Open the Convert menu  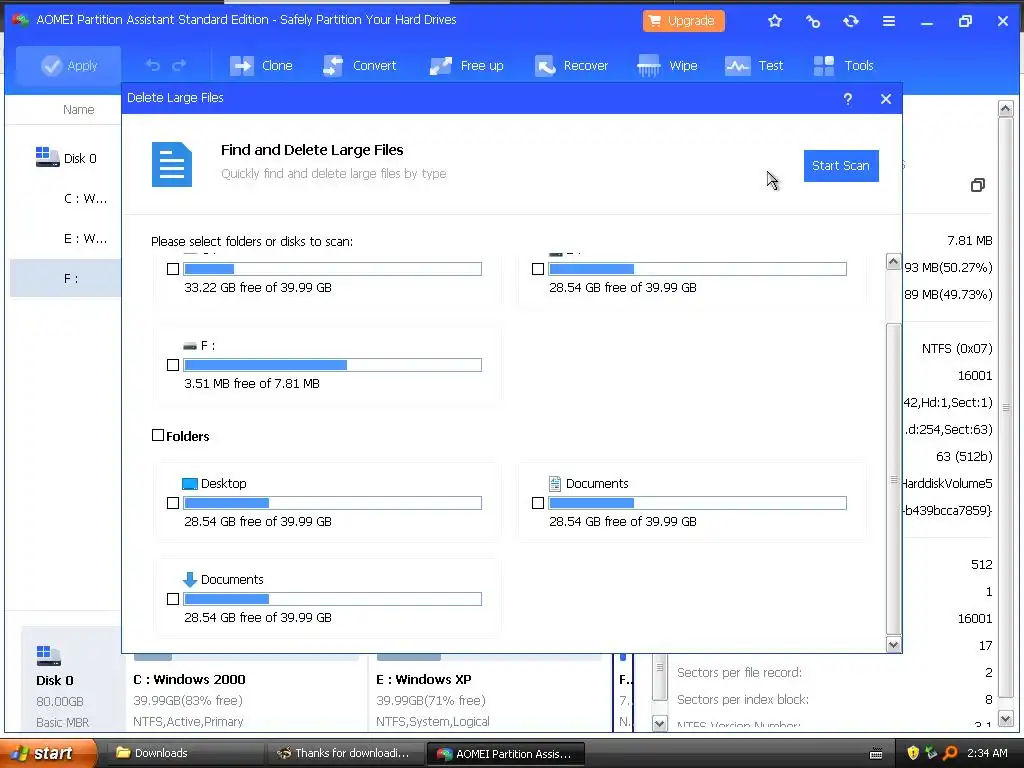coord(360,65)
